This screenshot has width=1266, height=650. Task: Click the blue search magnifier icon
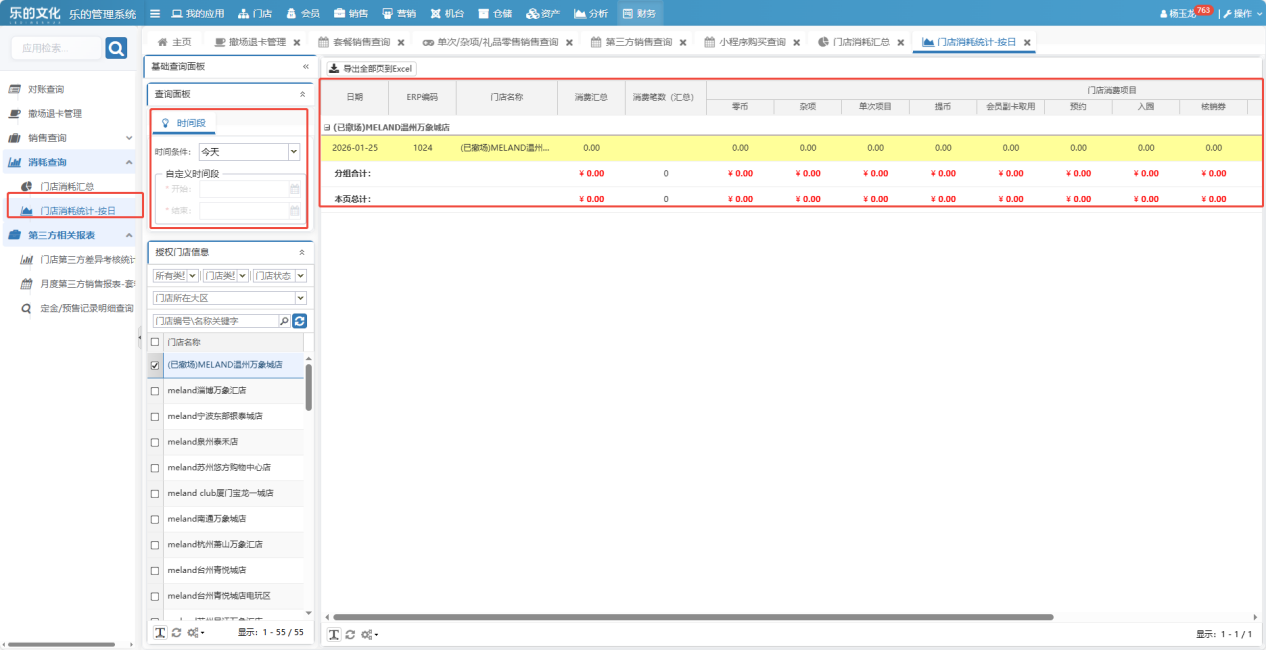(x=116, y=48)
